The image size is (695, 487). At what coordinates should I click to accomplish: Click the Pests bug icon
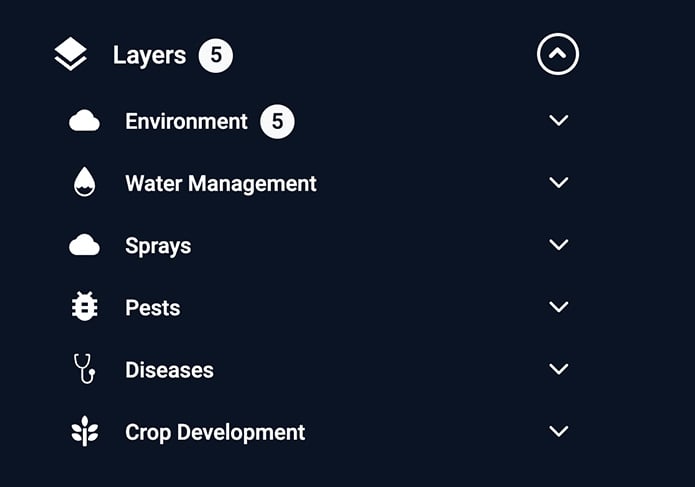click(x=85, y=306)
